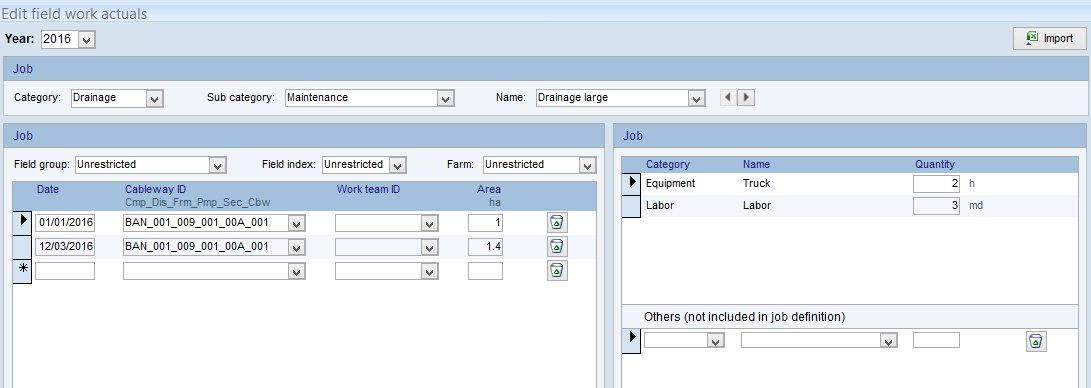The height and width of the screenshot is (388, 1091).
Task: Open Cableway ID dropdown in new row
Action: 297,271
